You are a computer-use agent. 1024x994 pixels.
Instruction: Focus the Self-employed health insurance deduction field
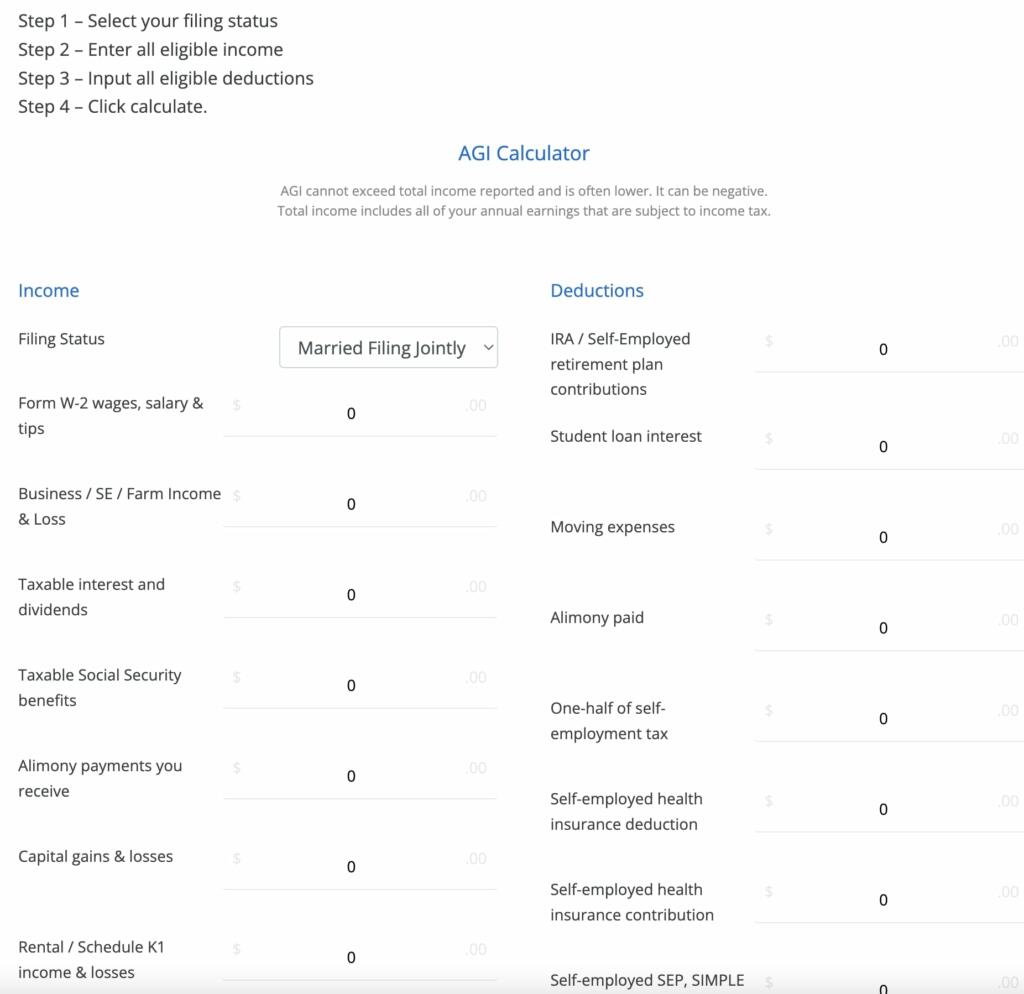883,810
